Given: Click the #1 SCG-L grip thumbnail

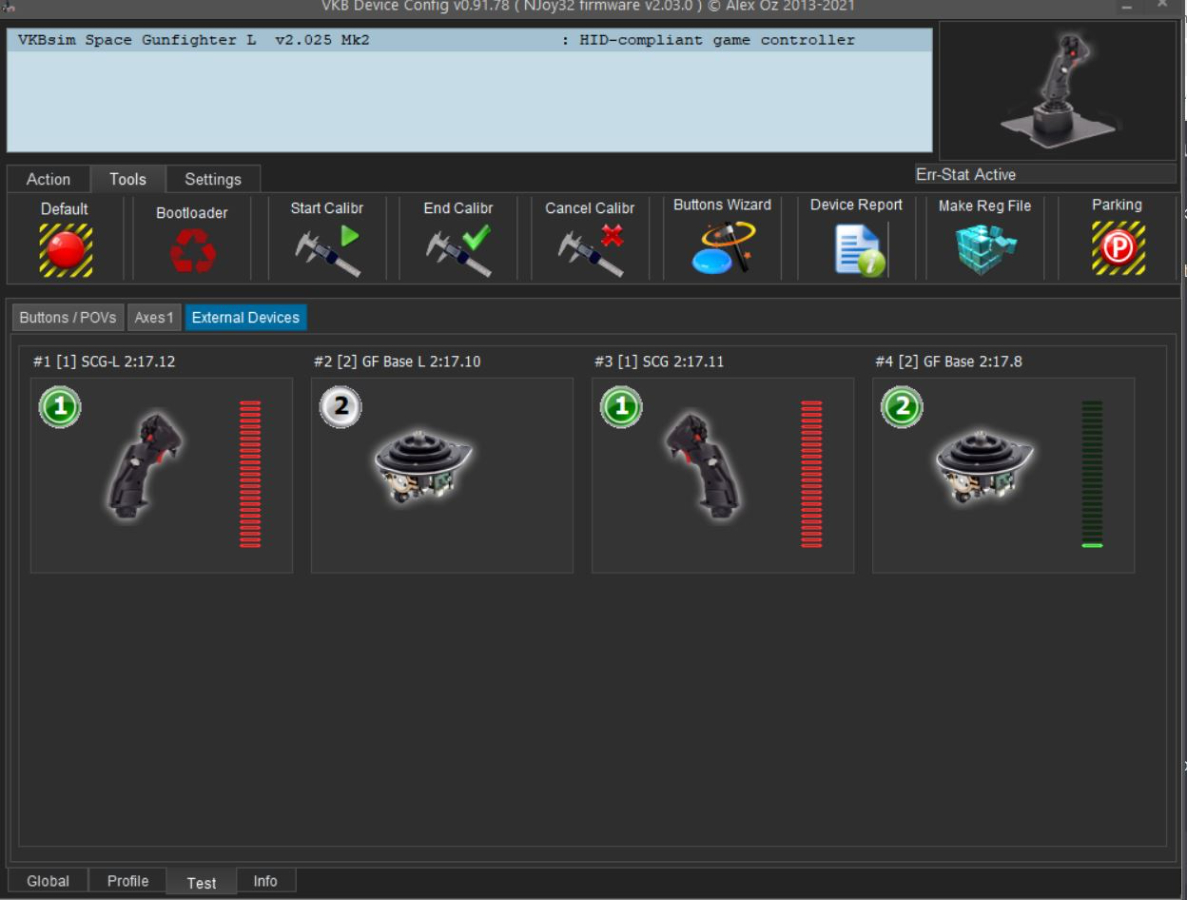Looking at the screenshot, I should coord(145,466).
